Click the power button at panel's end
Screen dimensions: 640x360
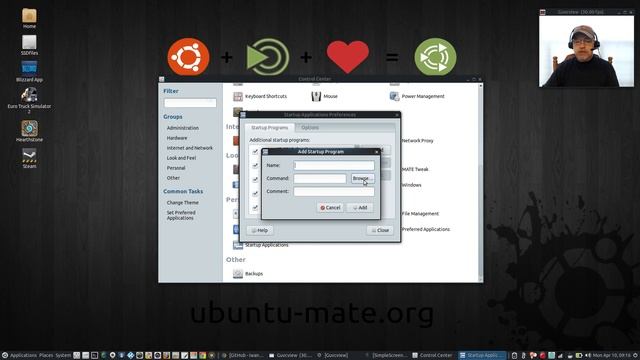[x=635, y=356]
